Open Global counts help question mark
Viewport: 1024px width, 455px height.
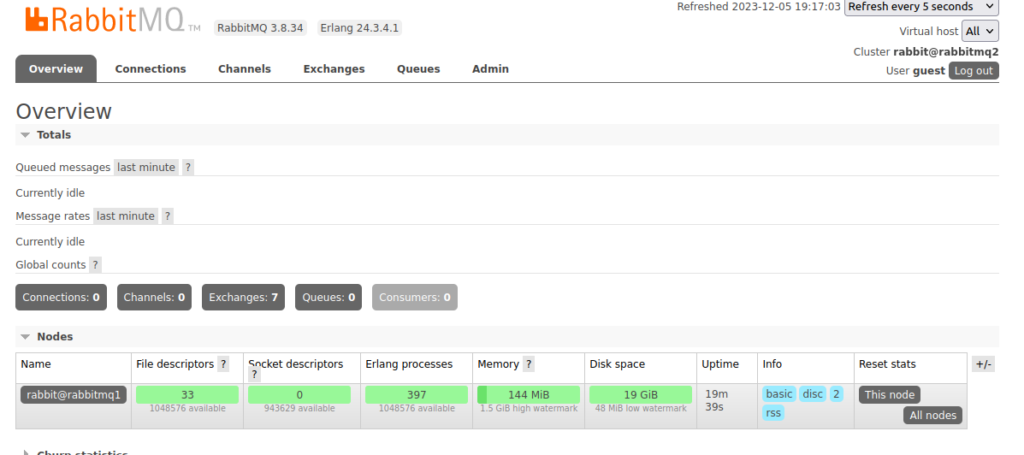click(x=95, y=265)
